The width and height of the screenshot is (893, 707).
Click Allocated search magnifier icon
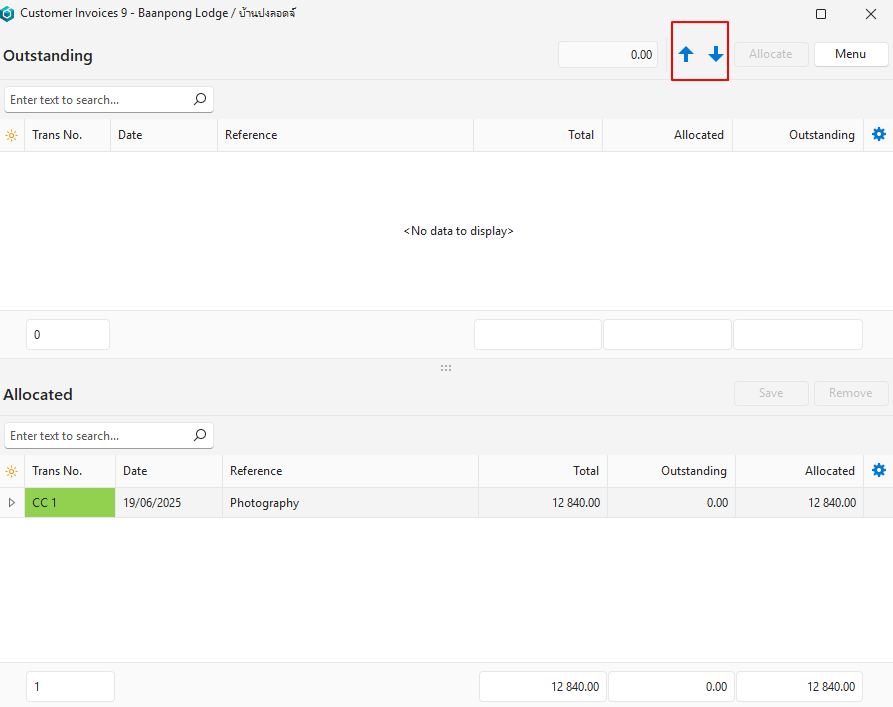click(x=200, y=436)
